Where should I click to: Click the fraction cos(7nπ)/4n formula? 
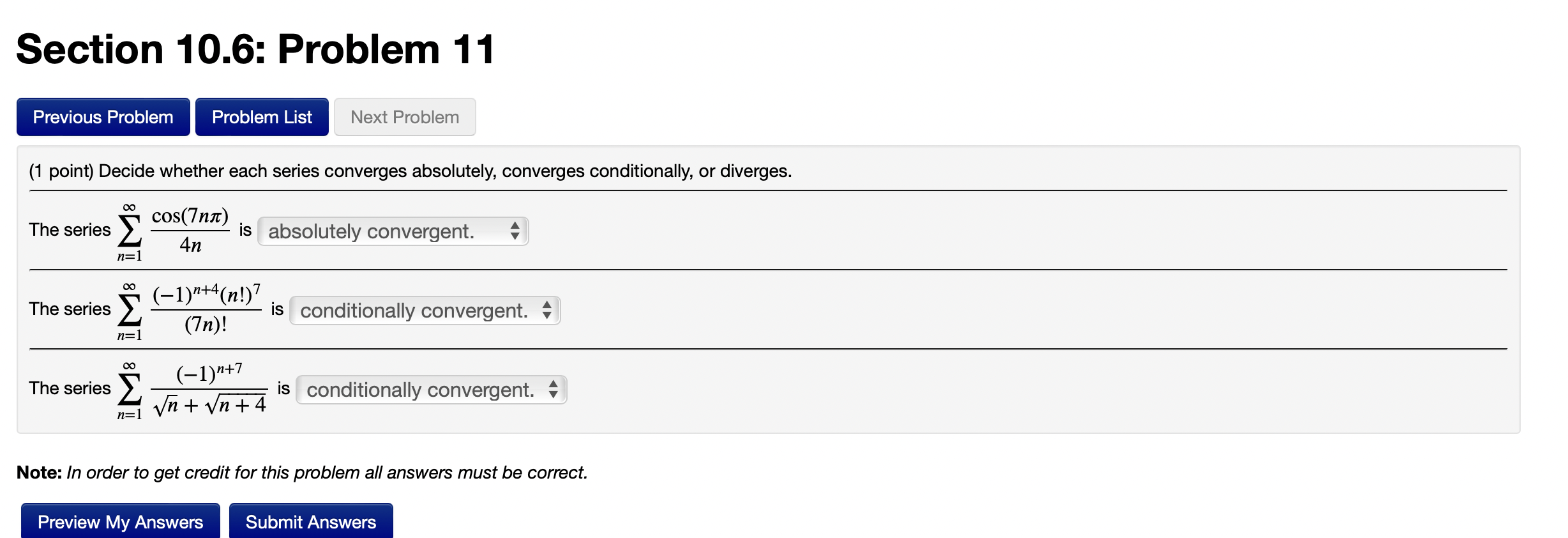click(190, 230)
